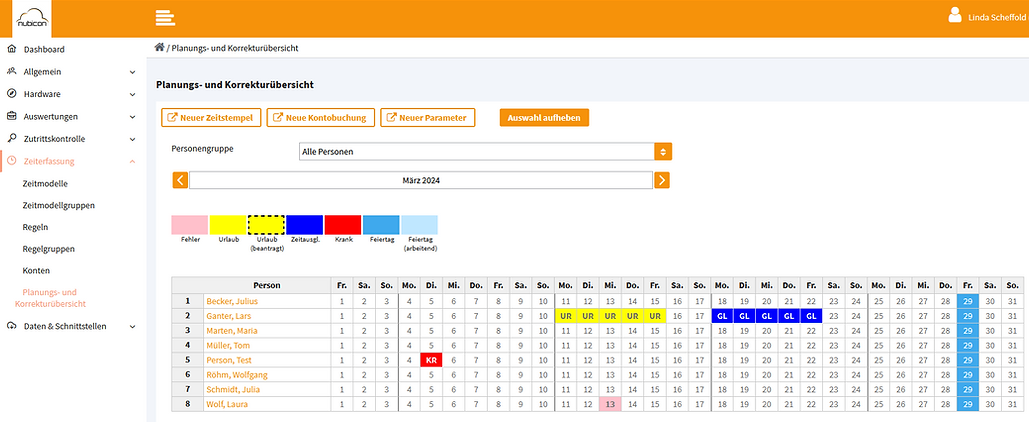Click the Zutrittskontrolle key icon
This screenshot has width=1029, height=422.
(x=11, y=138)
